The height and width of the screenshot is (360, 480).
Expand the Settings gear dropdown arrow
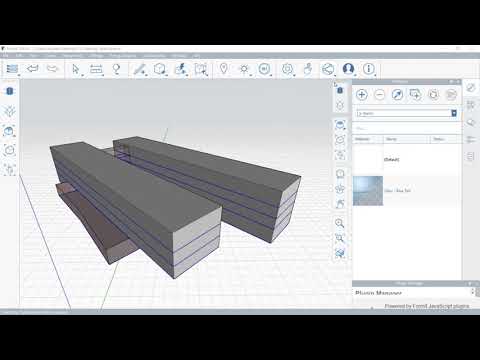point(294,75)
